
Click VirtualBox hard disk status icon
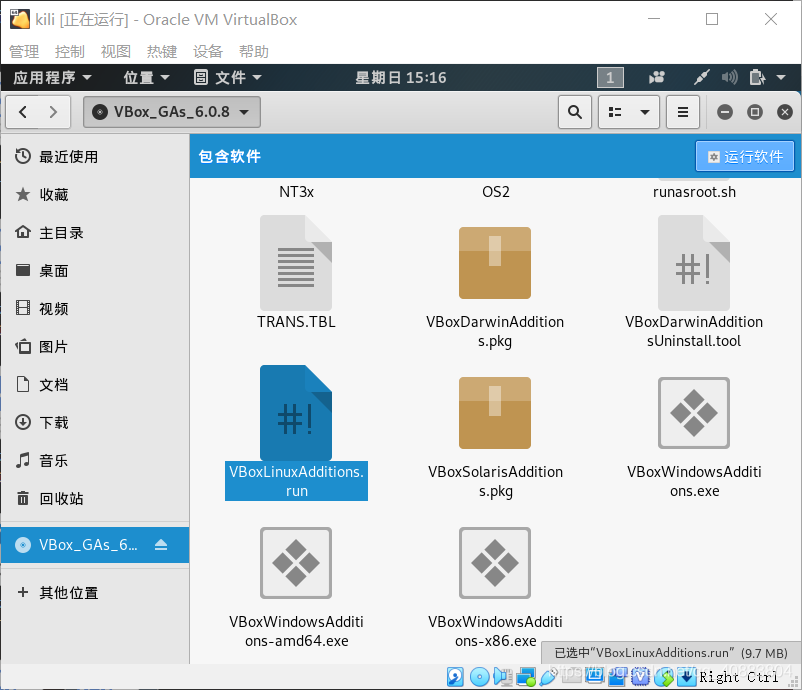(x=455, y=677)
